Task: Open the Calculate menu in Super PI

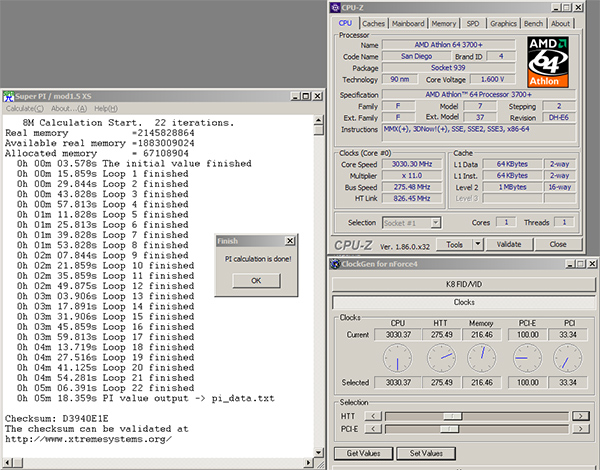Action: click(24, 109)
